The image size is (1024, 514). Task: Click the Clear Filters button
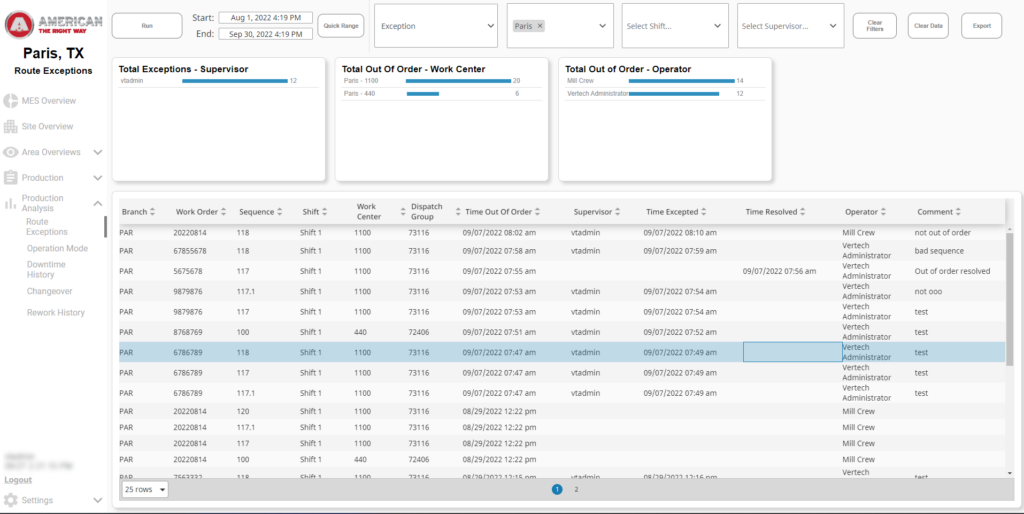coord(874,26)
